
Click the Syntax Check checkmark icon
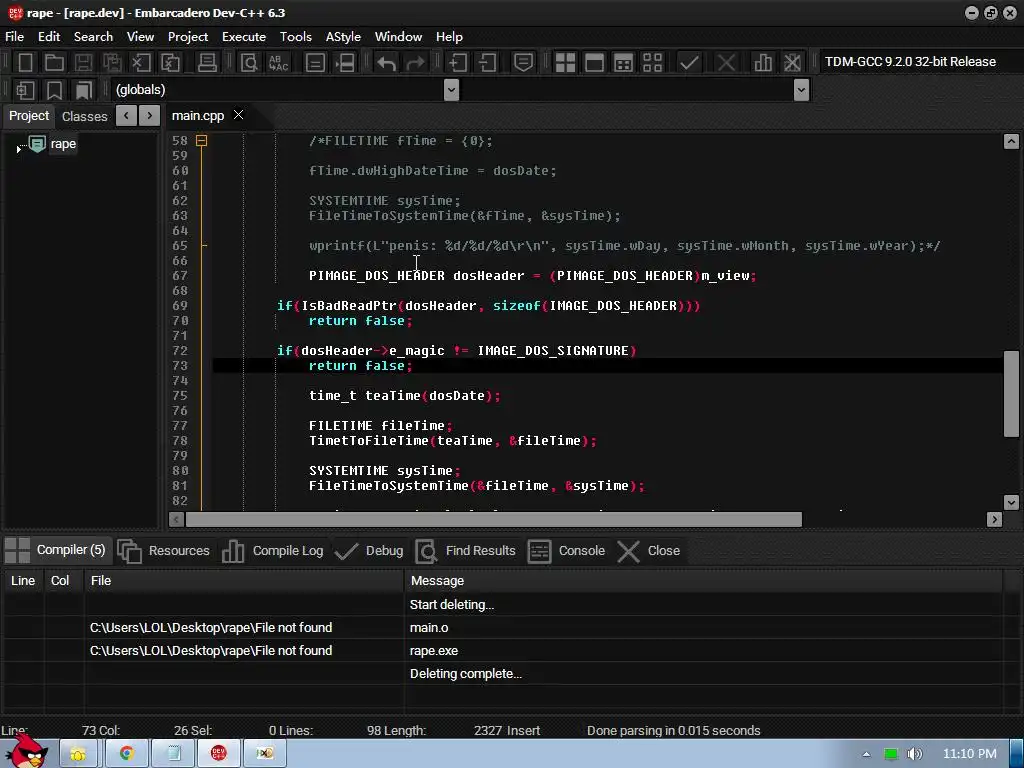(x=689, y=63)
